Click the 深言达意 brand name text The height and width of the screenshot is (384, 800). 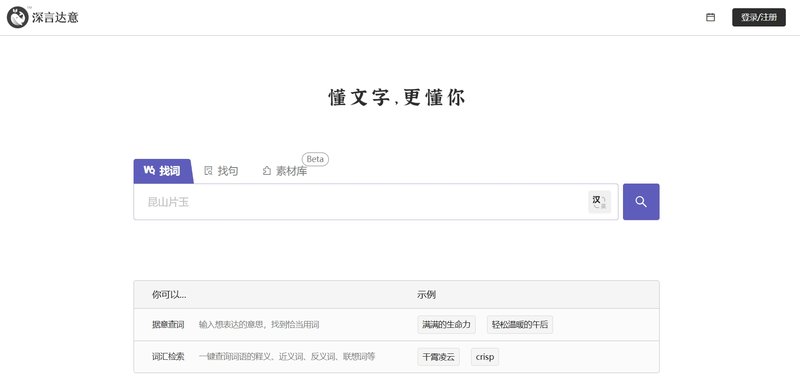click(x=55, y=18)
